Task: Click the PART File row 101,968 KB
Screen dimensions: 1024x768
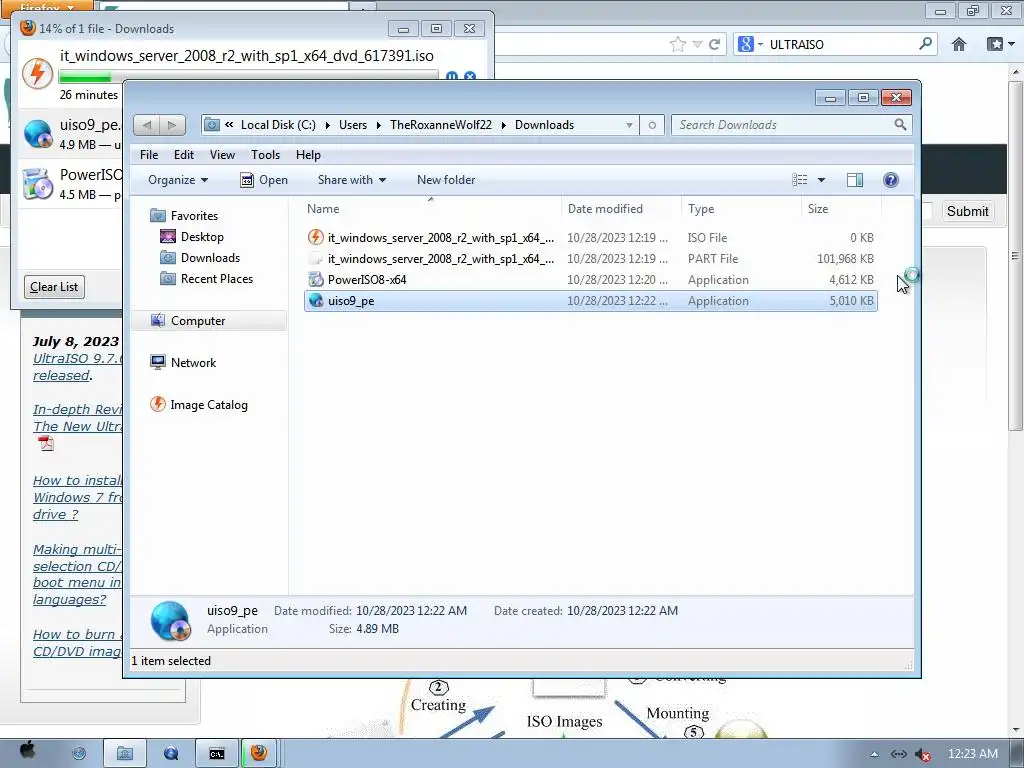Action: coord(591,259)
